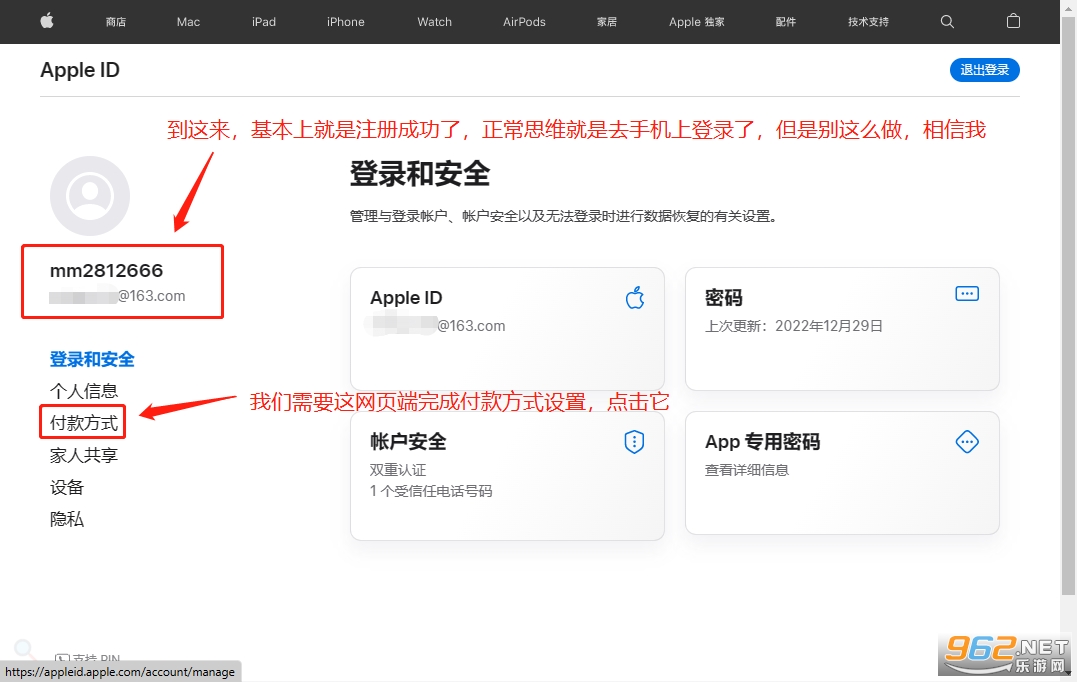Screen dimensions: 1077x682
Task: Open 付款方式 in the sidebar
Action: coord(83,422)
